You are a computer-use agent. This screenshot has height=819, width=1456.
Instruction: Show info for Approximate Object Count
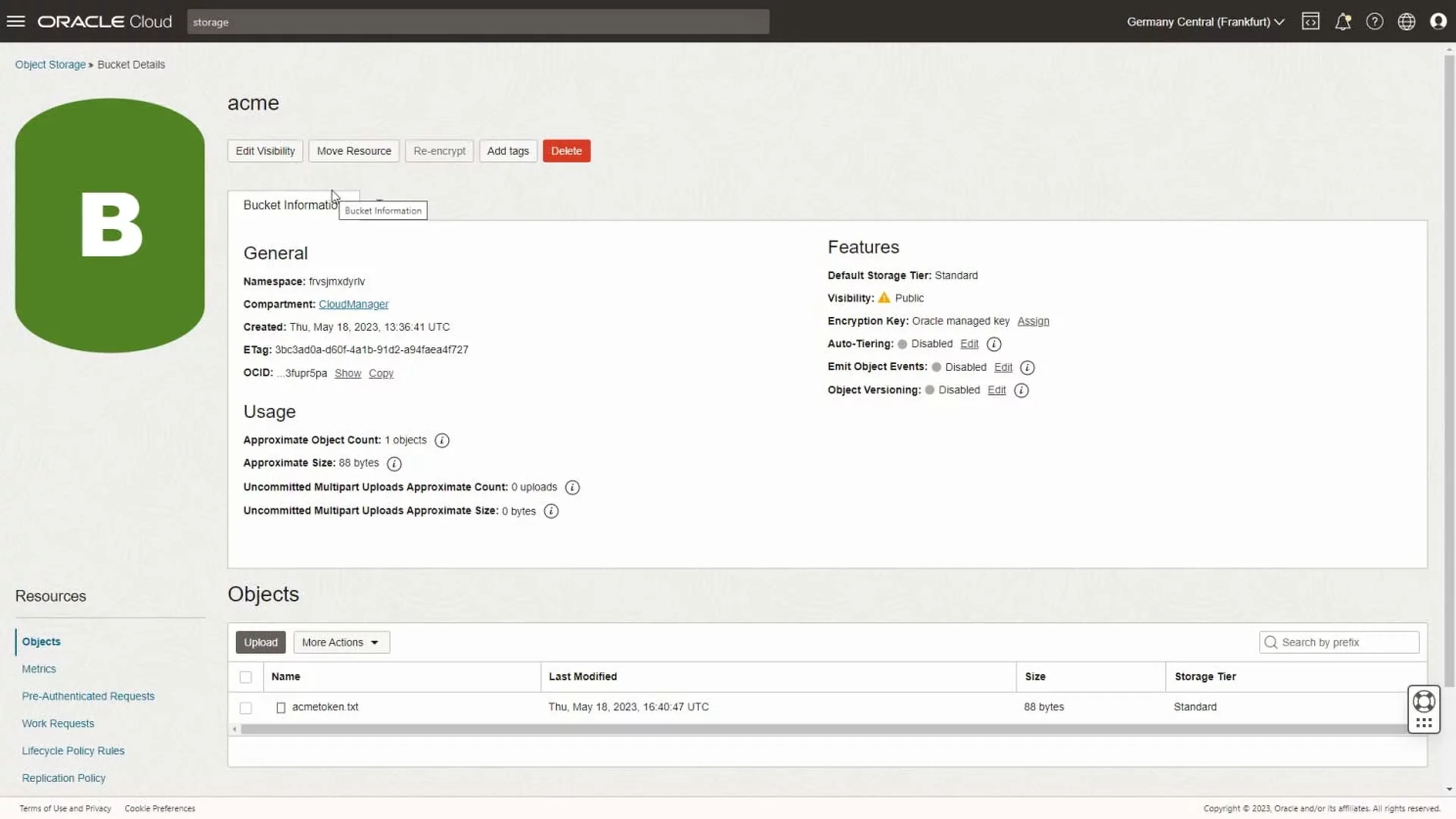point(442,440)
